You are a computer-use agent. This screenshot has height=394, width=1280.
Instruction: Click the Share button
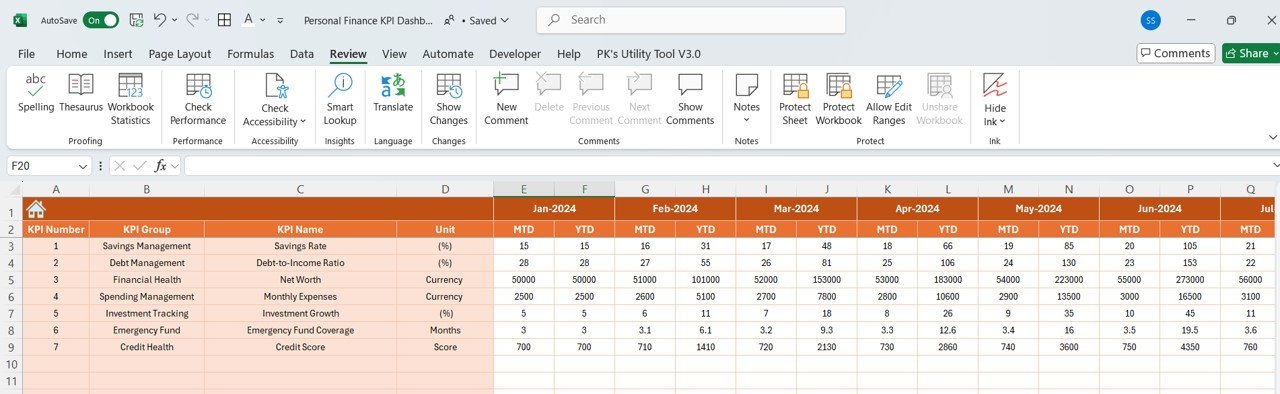click(1245, 53)
